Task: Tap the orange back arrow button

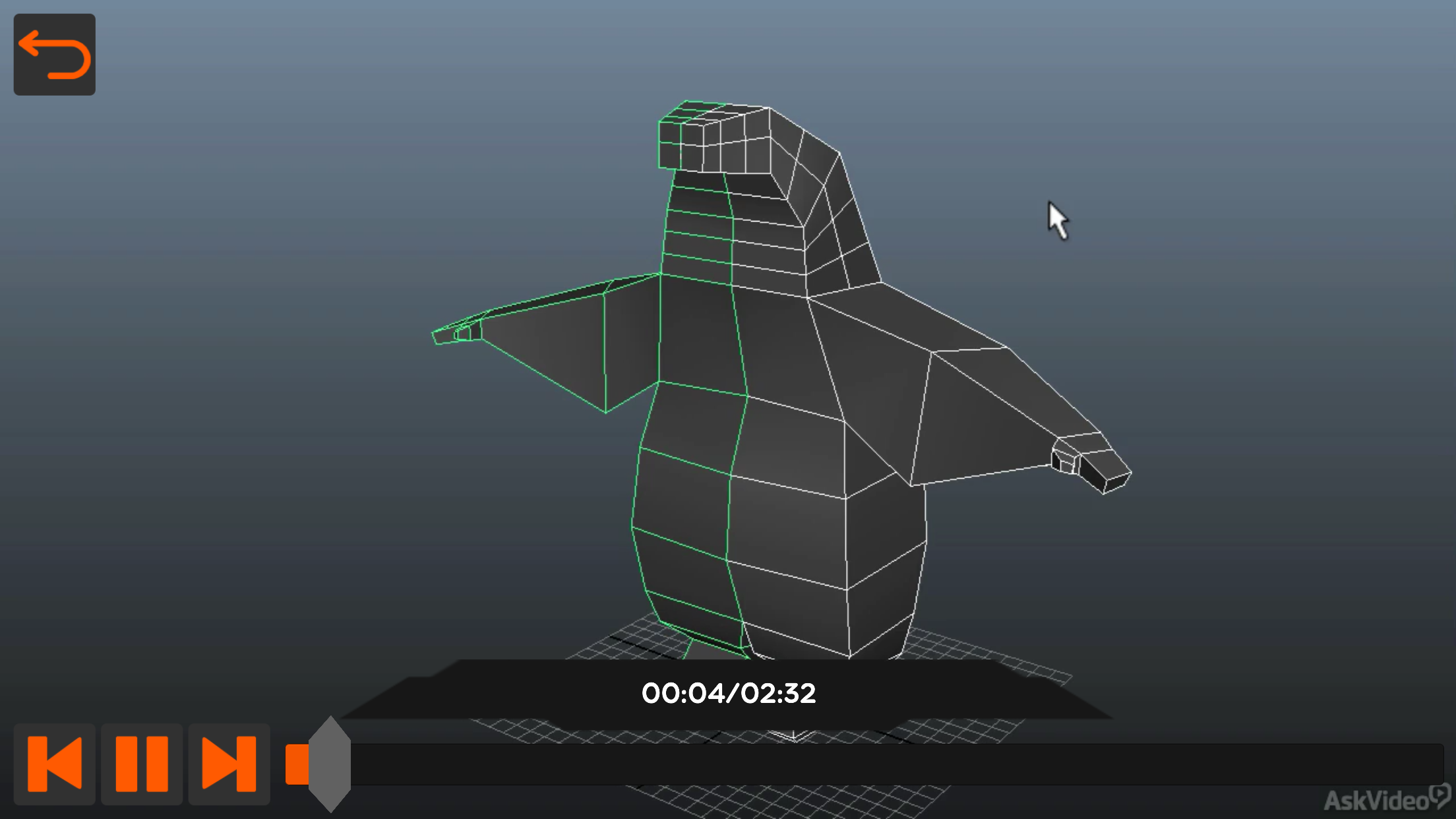Action: (x=54, y=54)
